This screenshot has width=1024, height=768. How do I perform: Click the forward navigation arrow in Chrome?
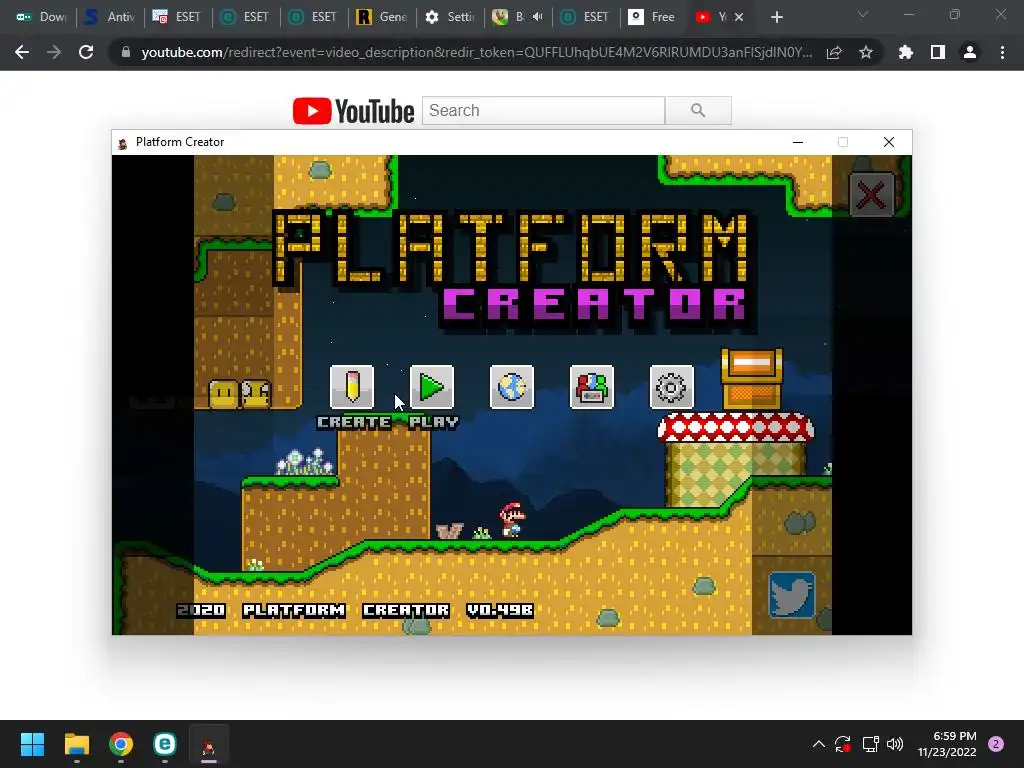[x=54, y=52]
